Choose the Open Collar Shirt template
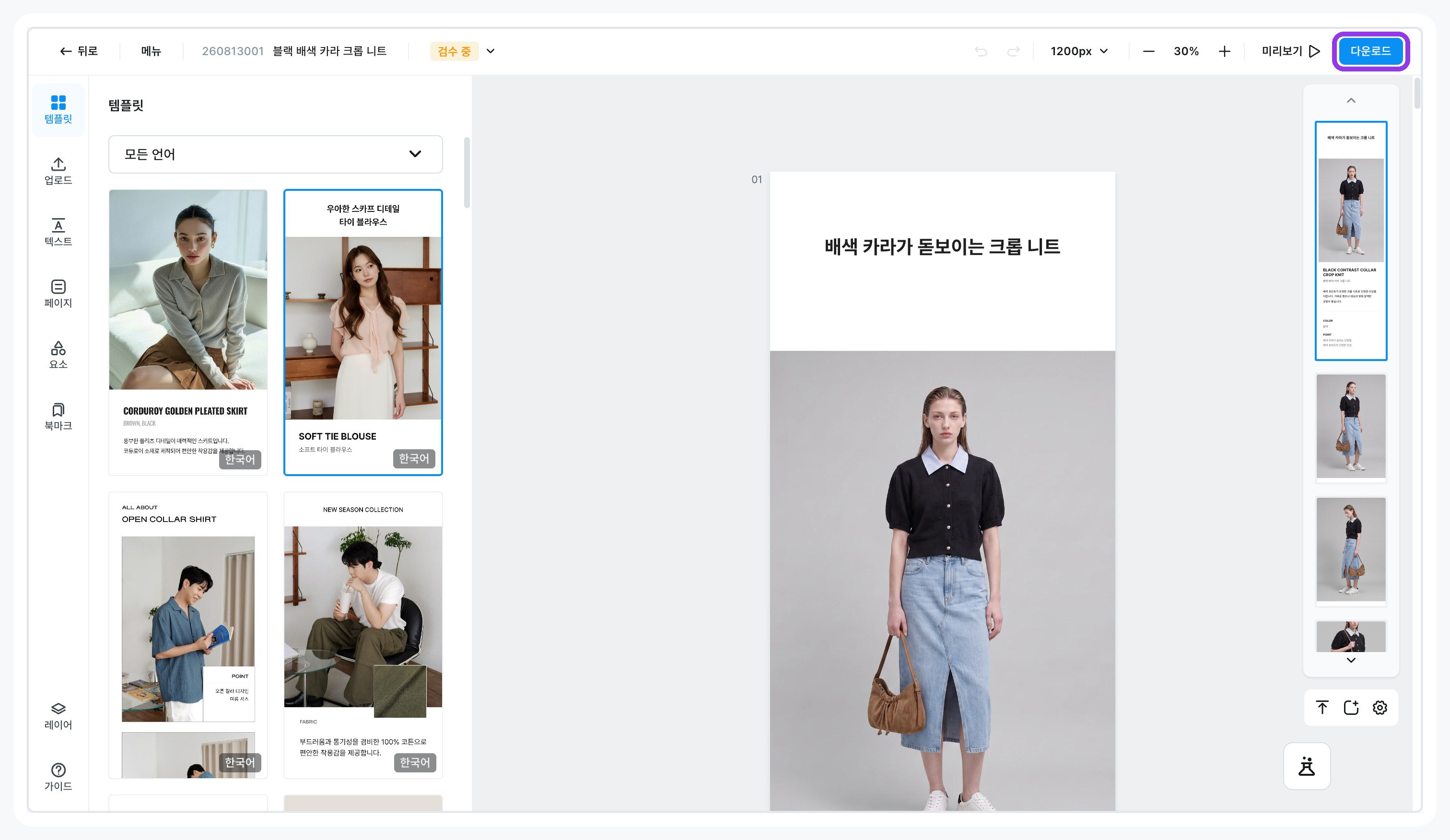The width and height of the screenshot is (1450, 840). [x=188, y=635]
